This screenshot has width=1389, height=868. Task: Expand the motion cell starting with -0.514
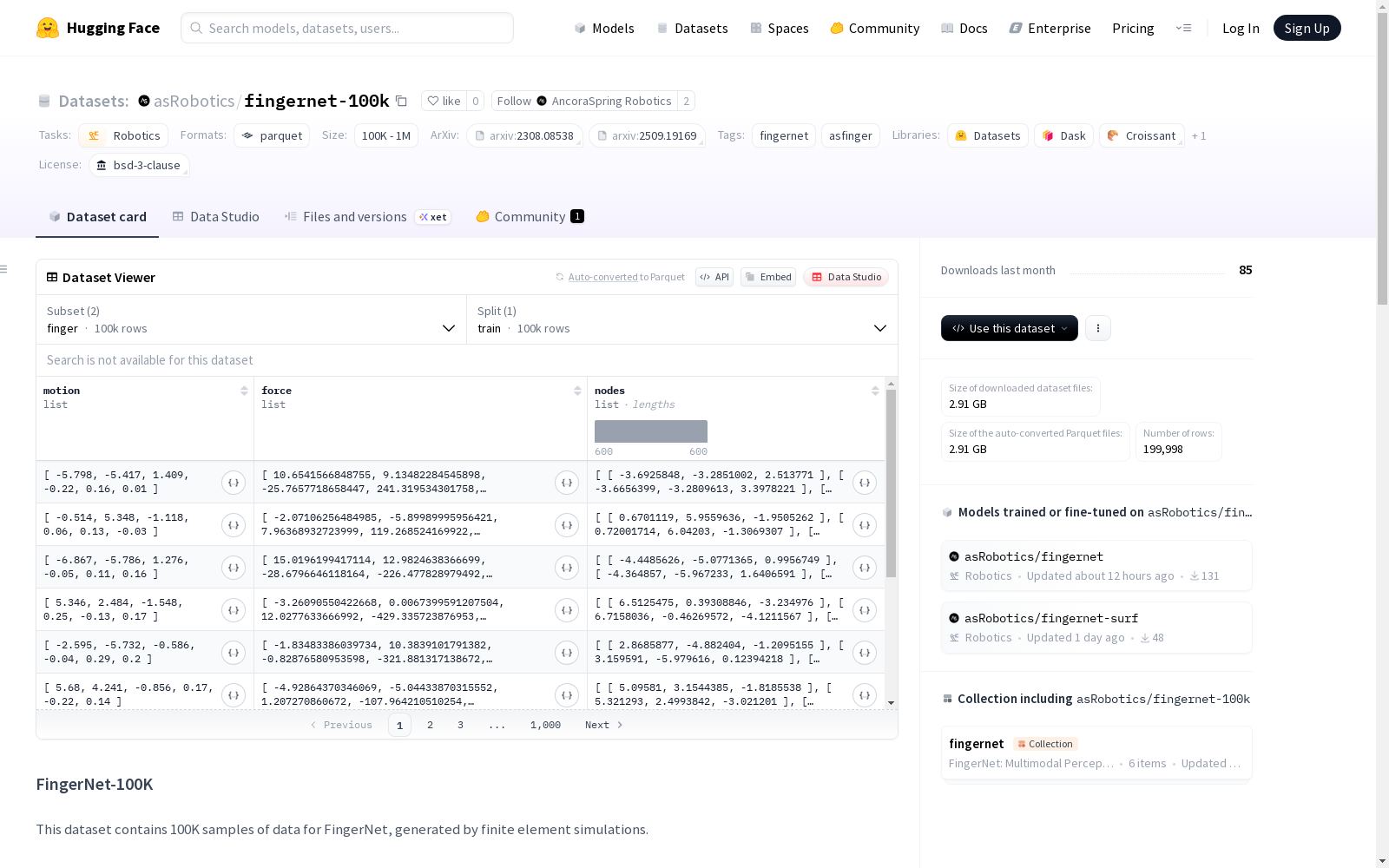click(x=234, y=525)
